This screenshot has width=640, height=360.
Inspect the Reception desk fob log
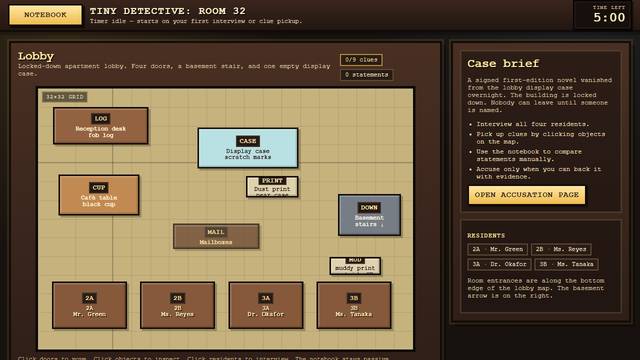coord(101,126)
